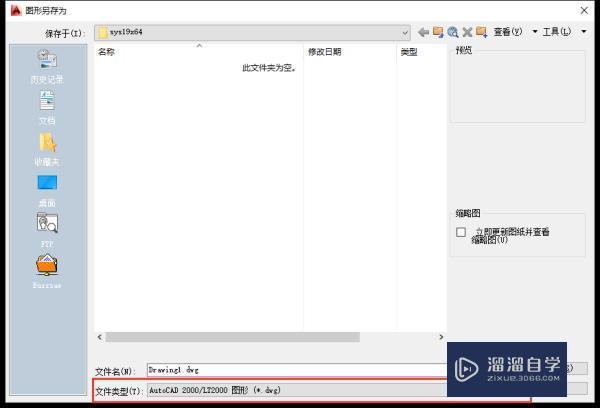Close the Save Drawing As dialog
Viewport: 600px width, 408px height.
click(x=584, y=10)
